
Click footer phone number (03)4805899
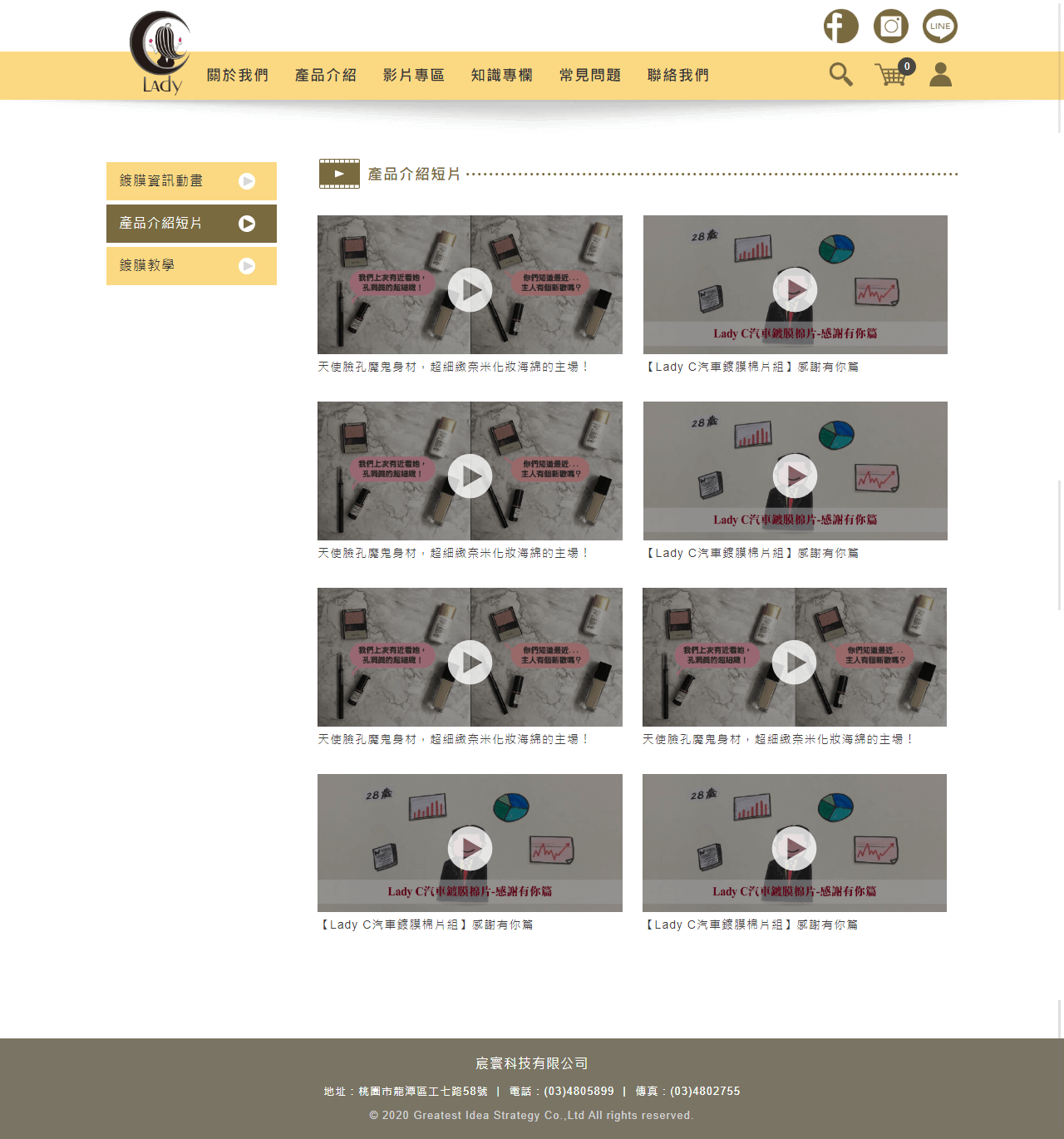tap(579, 1092)
